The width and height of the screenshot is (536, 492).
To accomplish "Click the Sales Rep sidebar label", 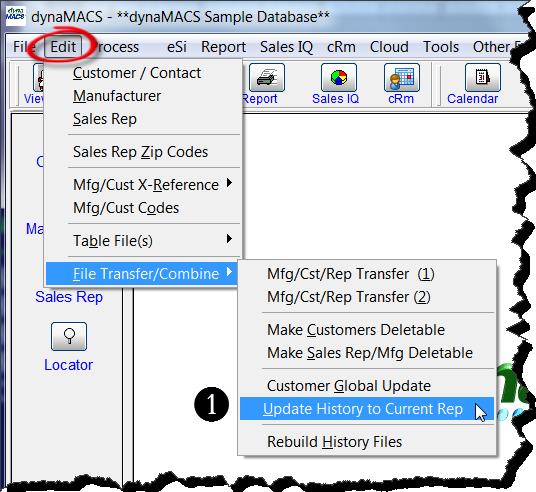I will click(x=69, y=296).
